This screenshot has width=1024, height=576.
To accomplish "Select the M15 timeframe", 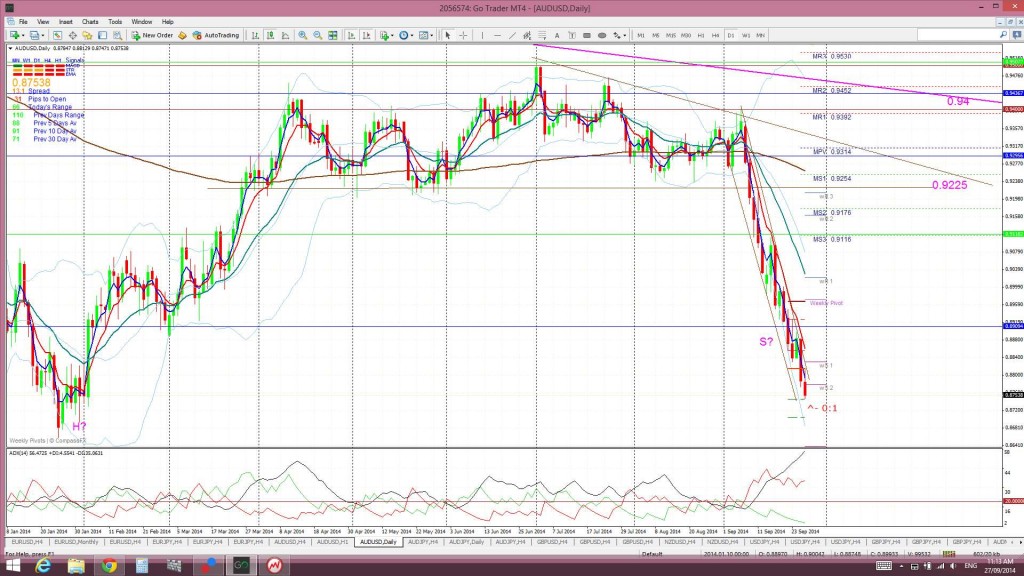I will tap(671, 35).
